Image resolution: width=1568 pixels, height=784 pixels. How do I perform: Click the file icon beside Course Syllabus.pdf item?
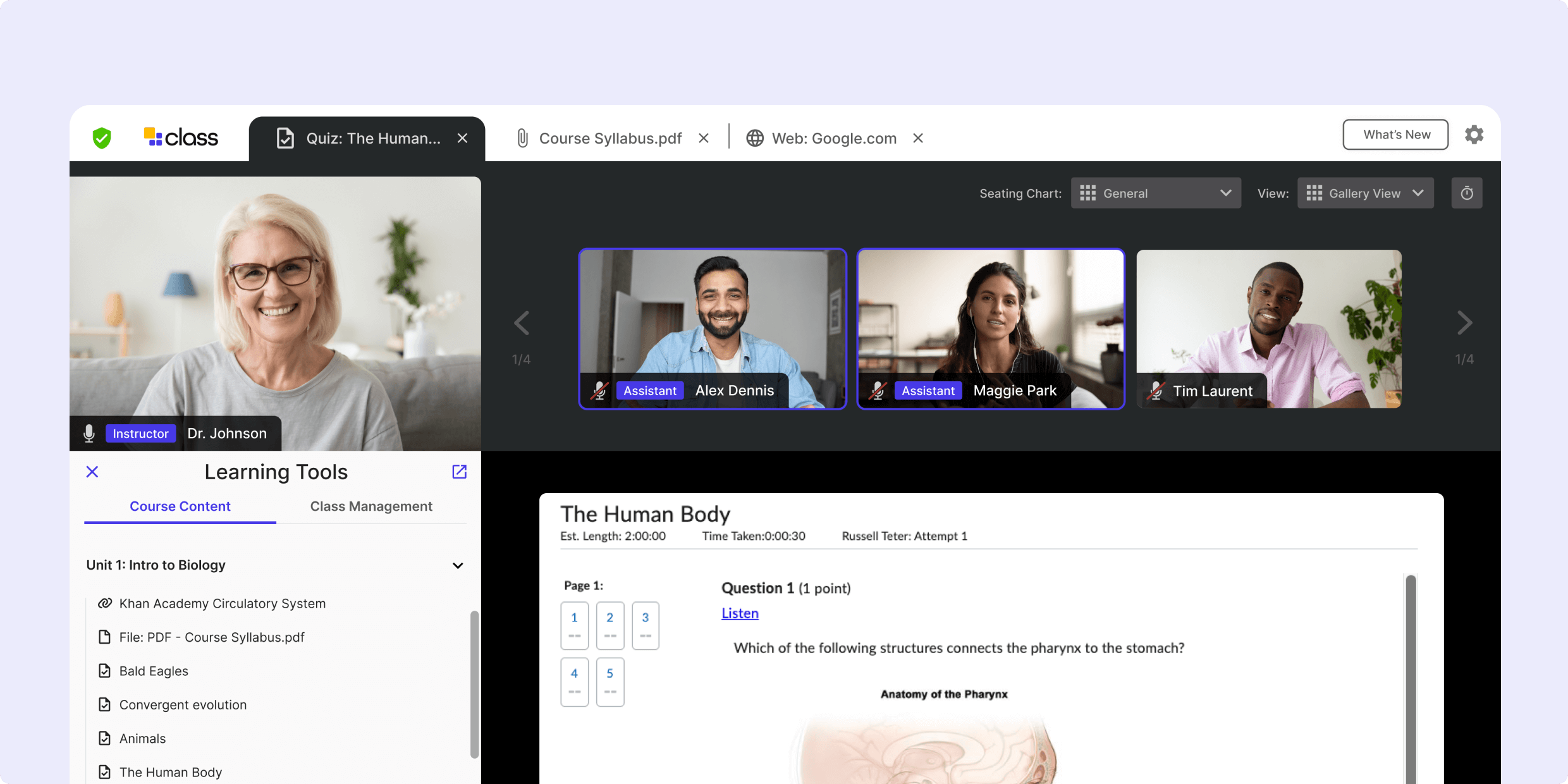coord(104,637)
